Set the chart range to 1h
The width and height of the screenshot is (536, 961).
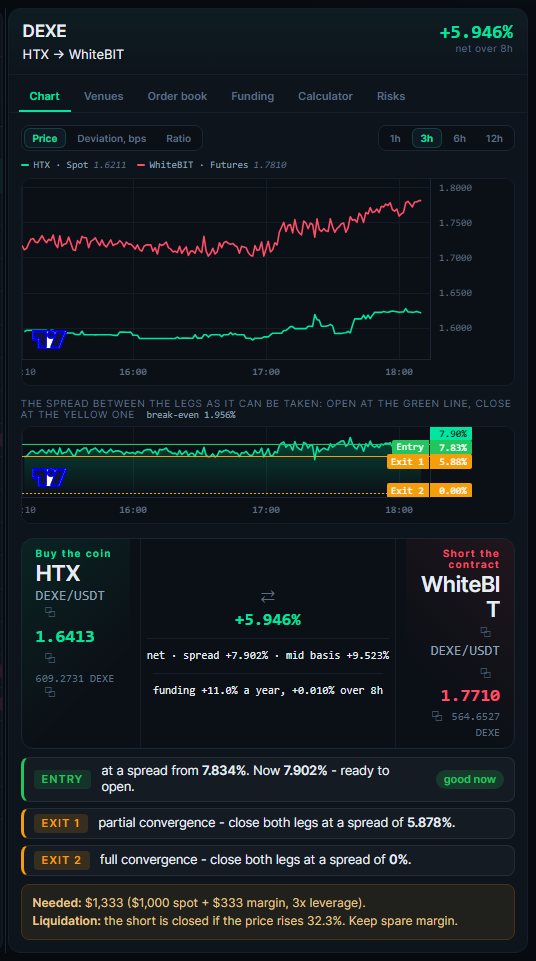(x=395, y=139)
